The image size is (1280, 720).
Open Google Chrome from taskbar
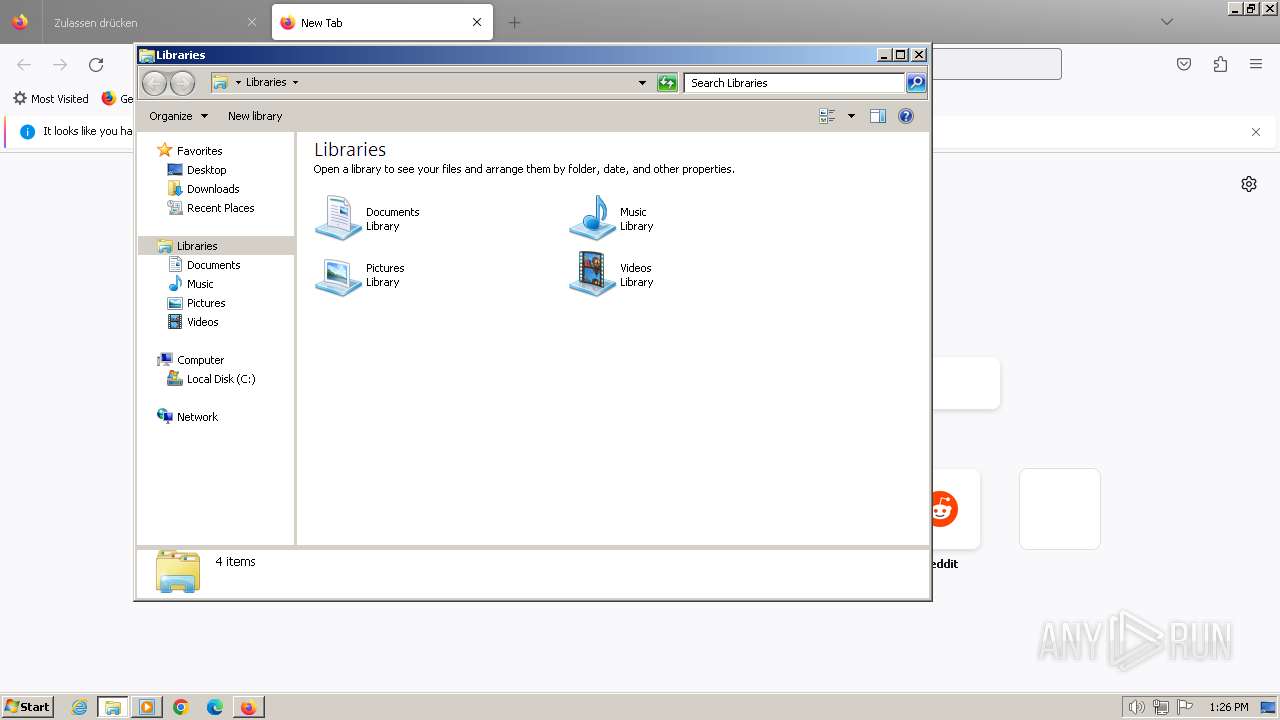(181, 707)
